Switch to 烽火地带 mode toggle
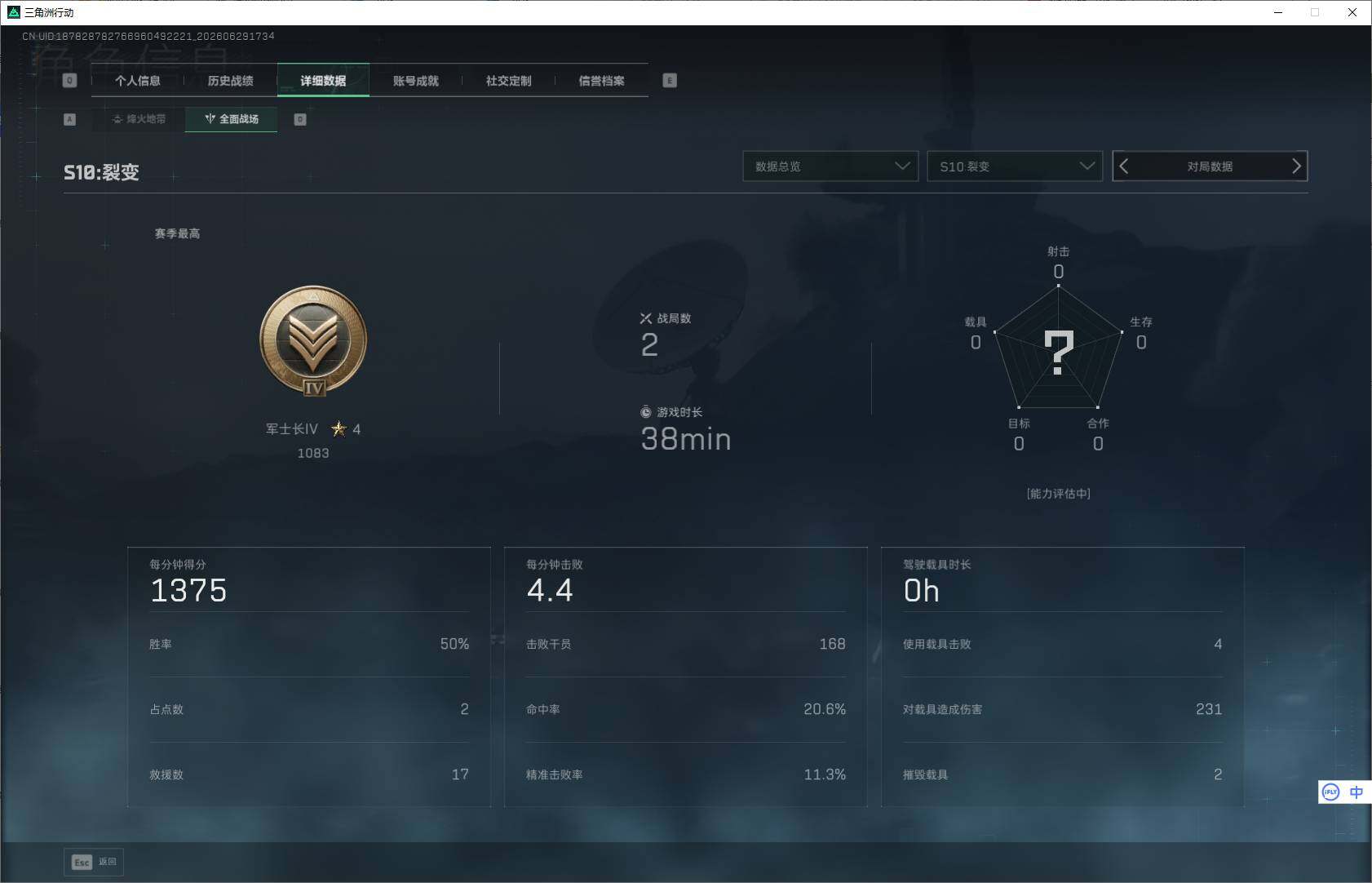 (139, 119)
